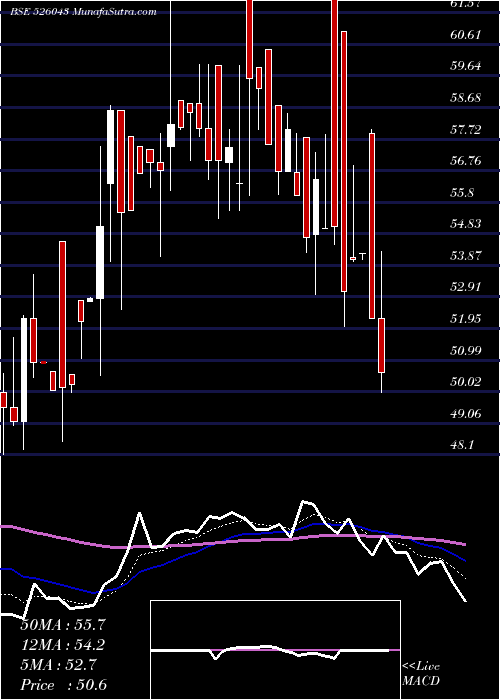Click the 57.72 price axis label
Image resolution: width=500 pixels, height=700 pixels.
(466, 130)
